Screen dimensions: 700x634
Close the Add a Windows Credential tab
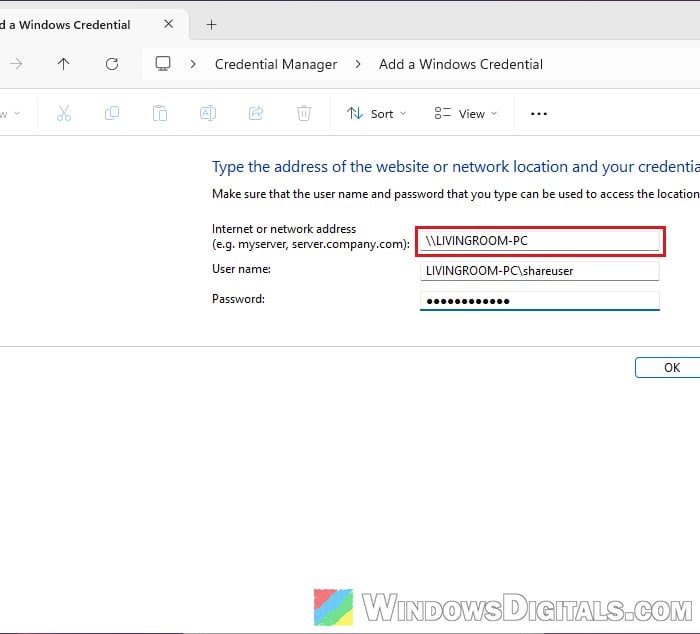pyautogui.click(x=168, y=24)
